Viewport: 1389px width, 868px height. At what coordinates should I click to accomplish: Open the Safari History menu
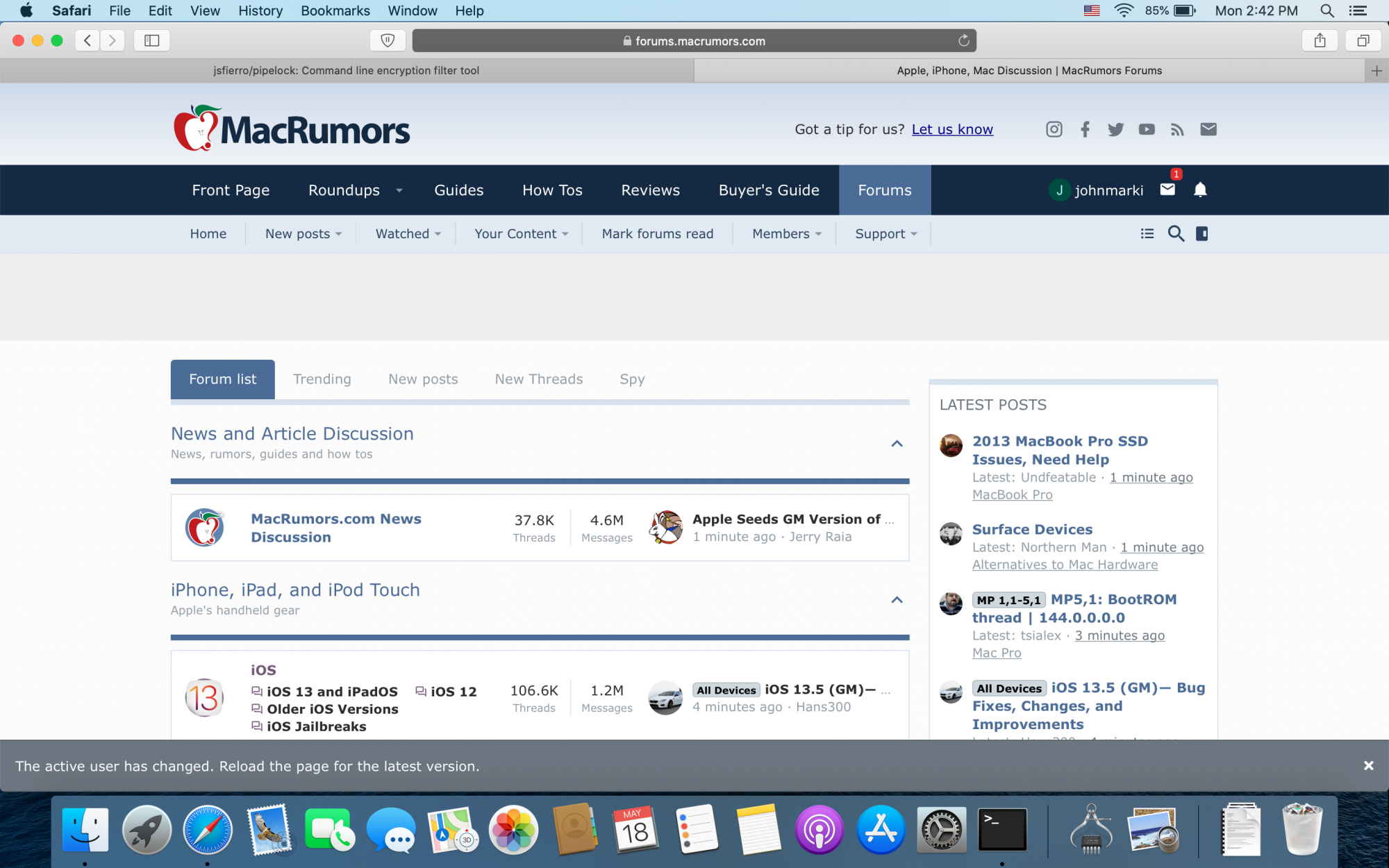click(260, 10)
